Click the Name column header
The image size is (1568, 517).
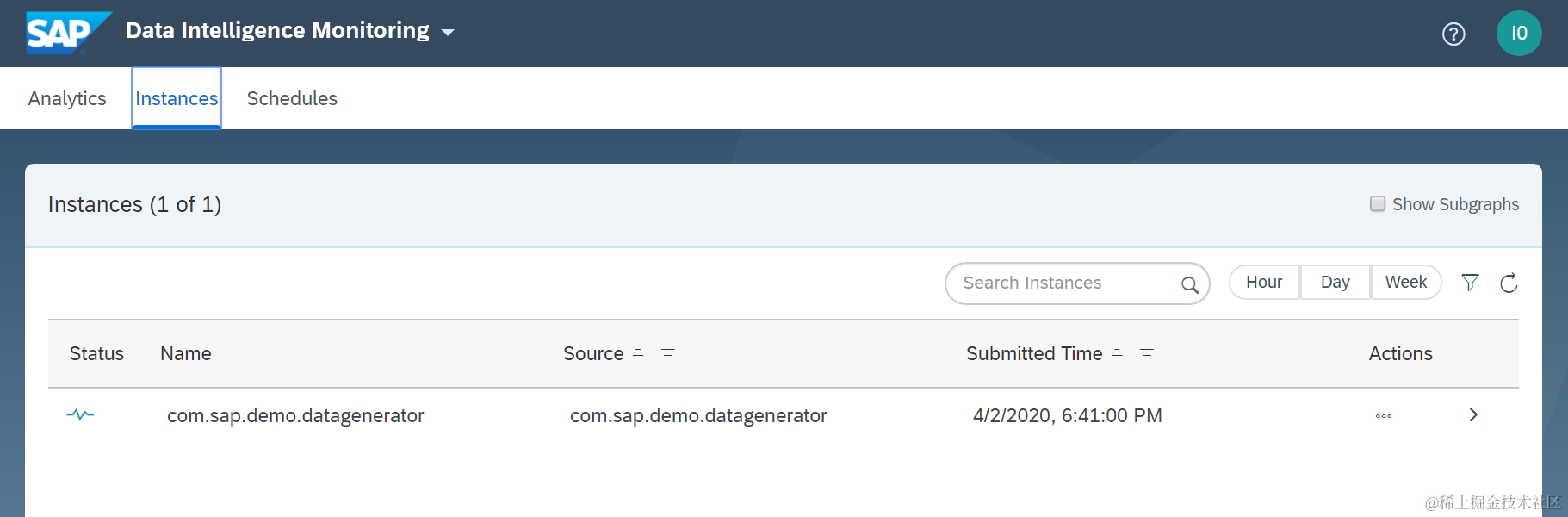coord(186,353)
